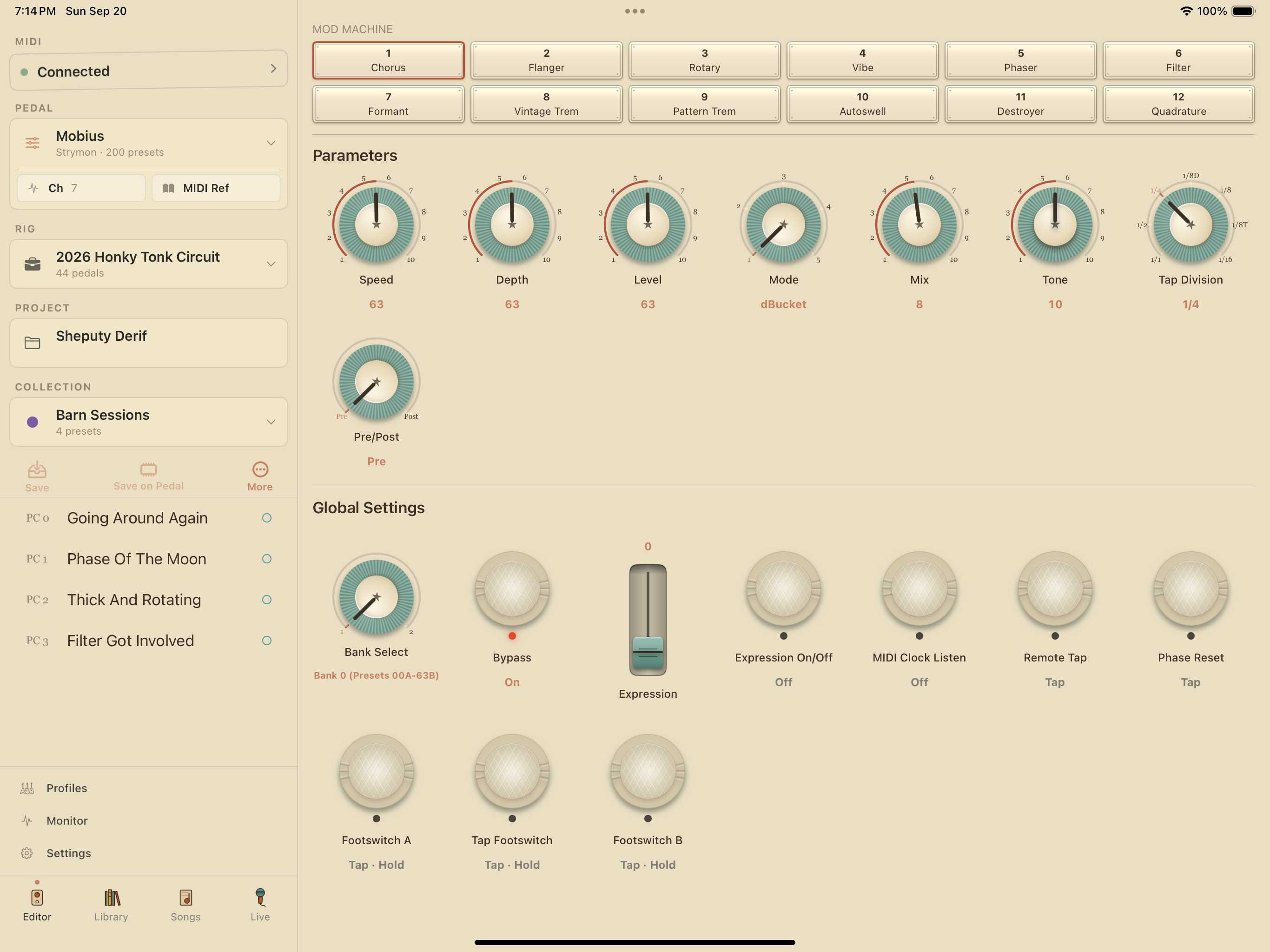Click the three-dot multitasking handle

click(635, 11)
